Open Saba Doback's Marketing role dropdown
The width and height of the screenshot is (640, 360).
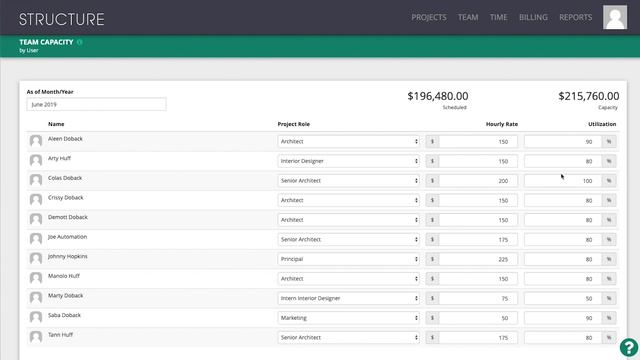tap(349, 318)
